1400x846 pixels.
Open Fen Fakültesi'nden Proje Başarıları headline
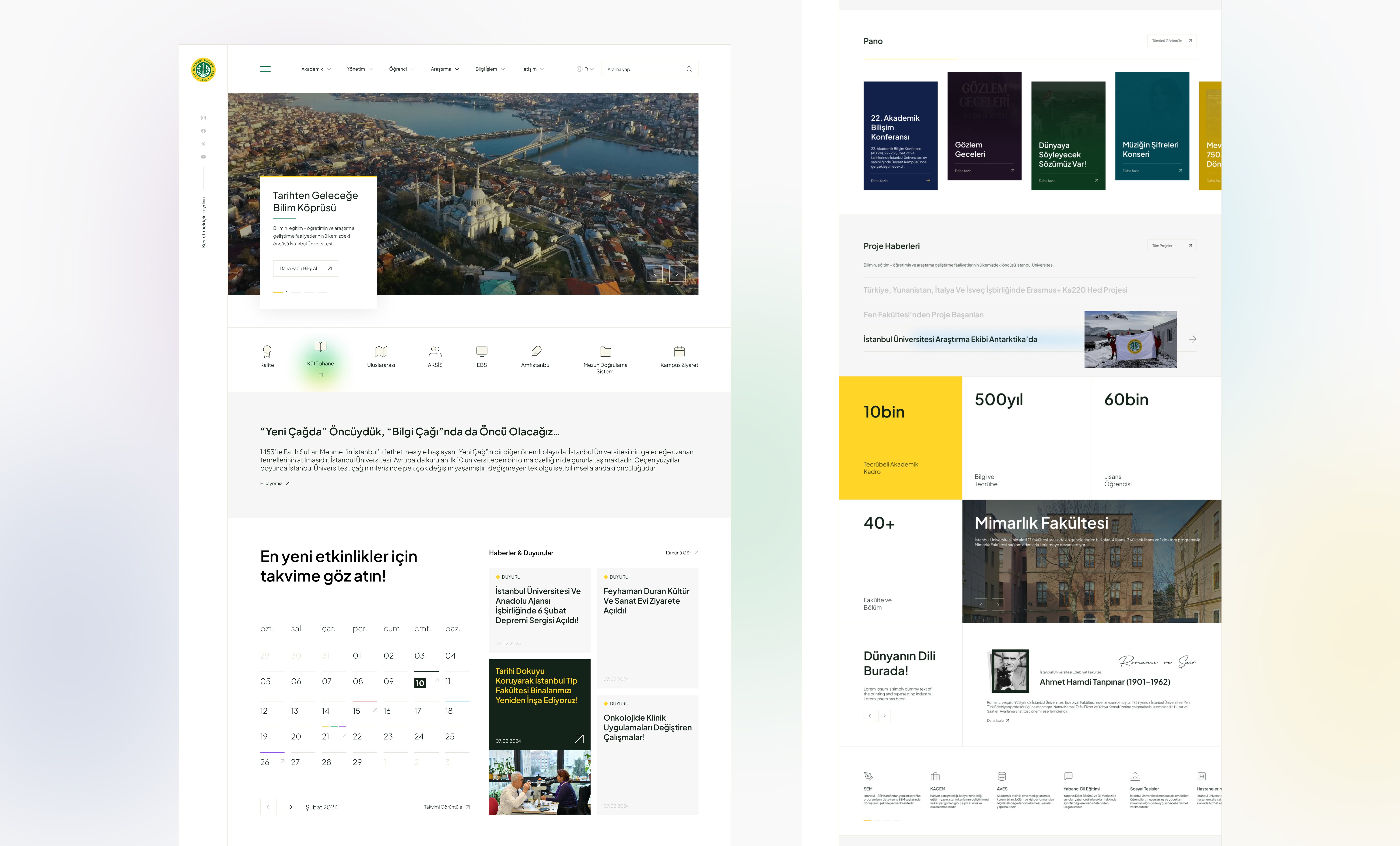[x=923, y=315]
